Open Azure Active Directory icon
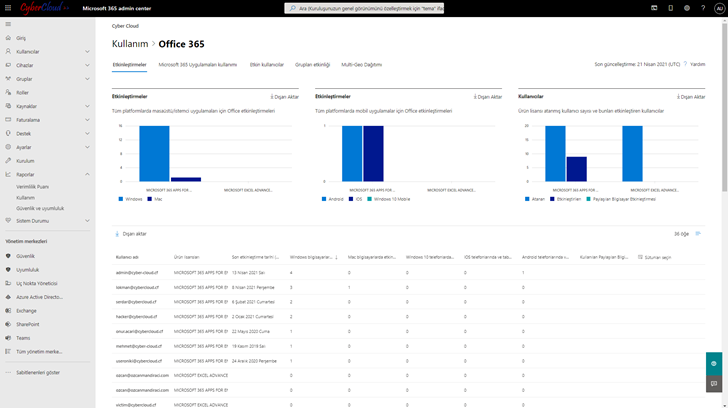Image resolution: width=728 pixels, height=408 pixels. 8,297
